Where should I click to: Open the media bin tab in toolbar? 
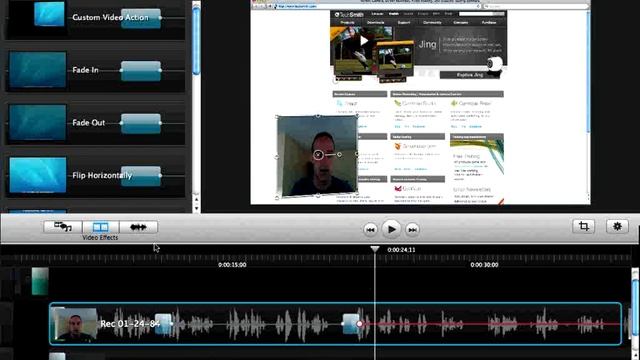[x=63, y=227]
